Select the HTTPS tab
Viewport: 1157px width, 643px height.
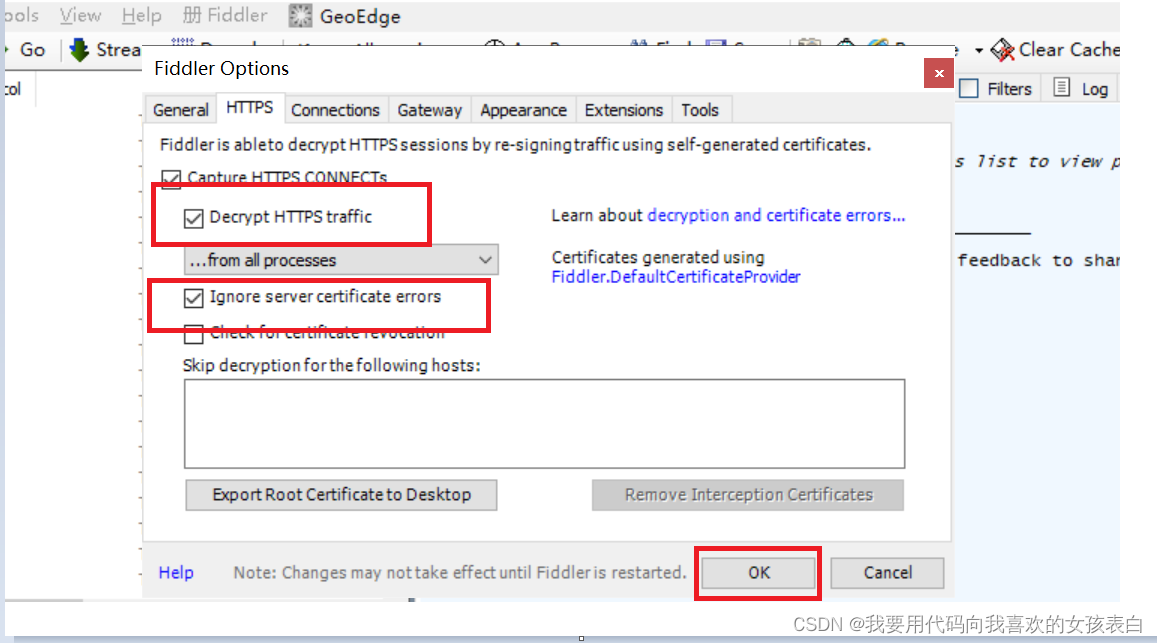pos(249,108)
